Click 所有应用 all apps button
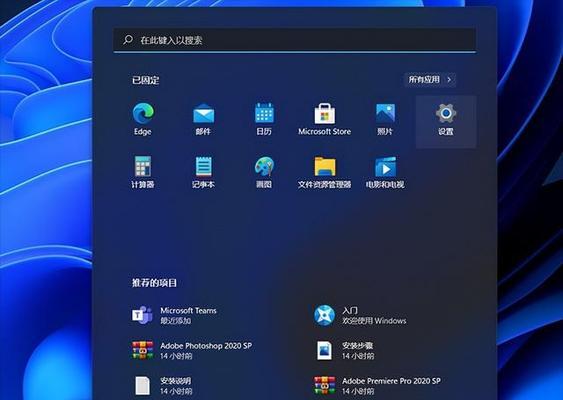 point(430,79)
